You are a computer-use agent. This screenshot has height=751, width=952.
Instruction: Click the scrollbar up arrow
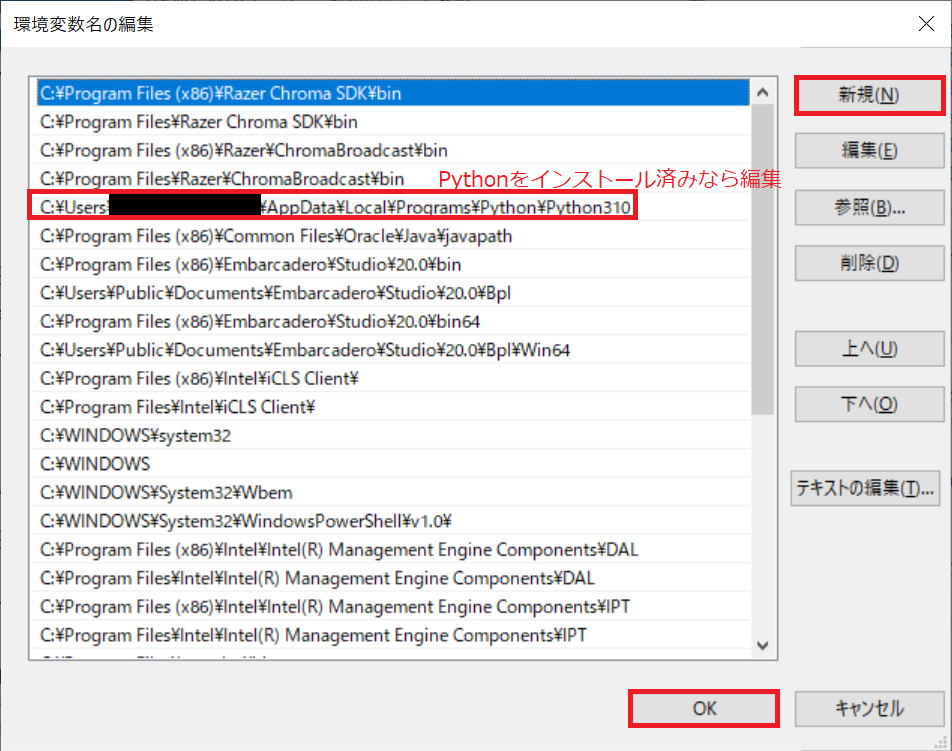coord(763,92)
